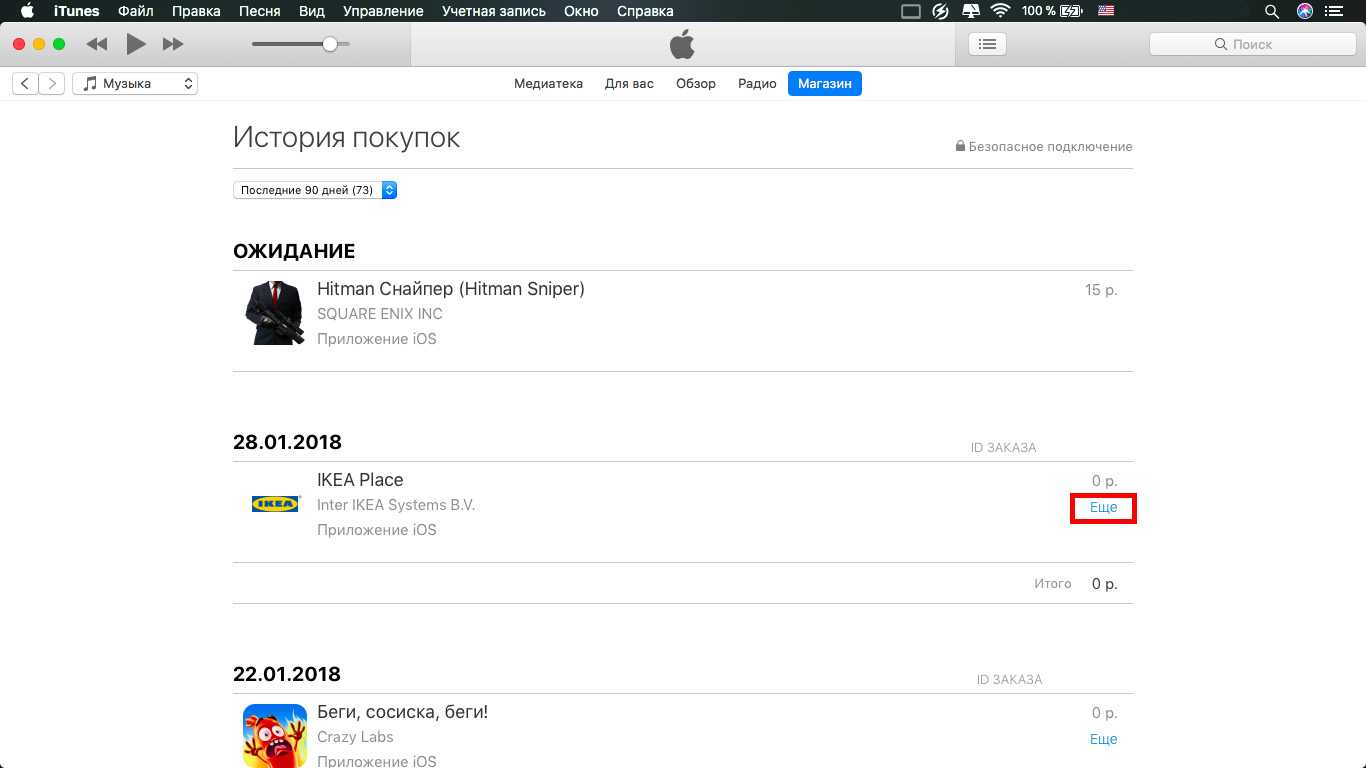Focus the Поиск search field
This screenshot has width=1366, height=768.
pyautogui.click(x=1252, y=44)
